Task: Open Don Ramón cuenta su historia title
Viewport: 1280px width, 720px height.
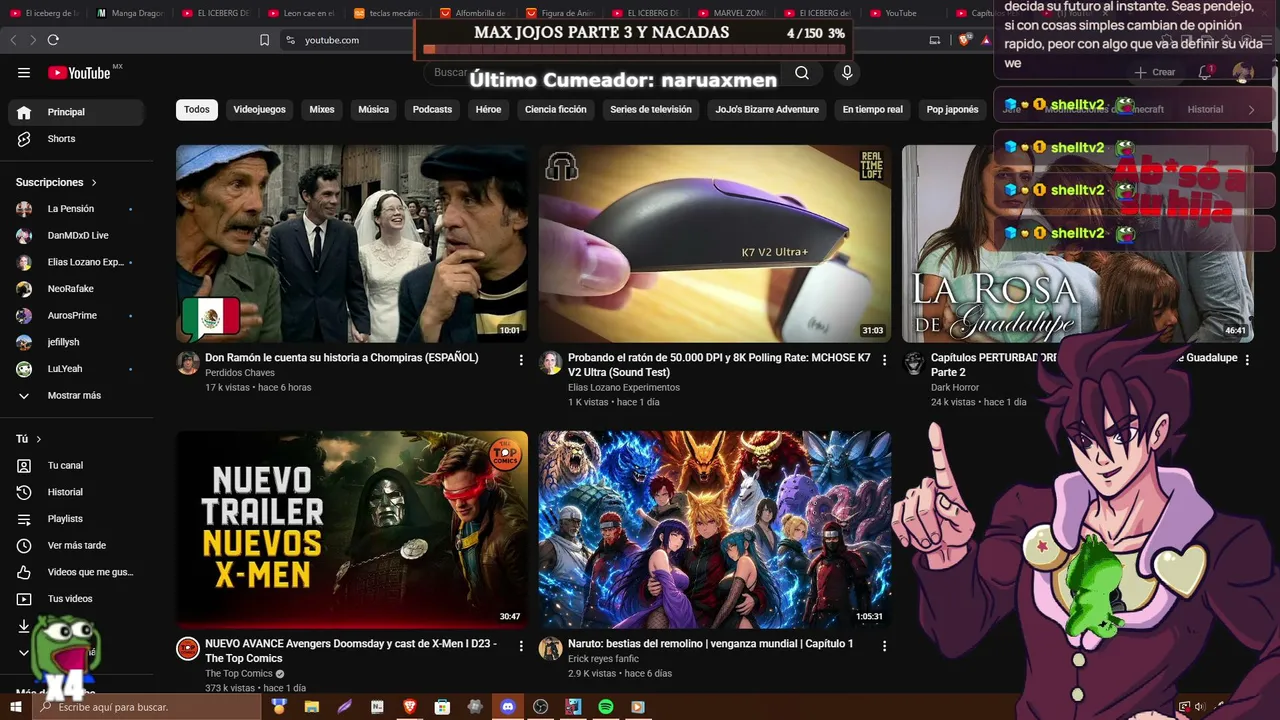Action: 342,358
